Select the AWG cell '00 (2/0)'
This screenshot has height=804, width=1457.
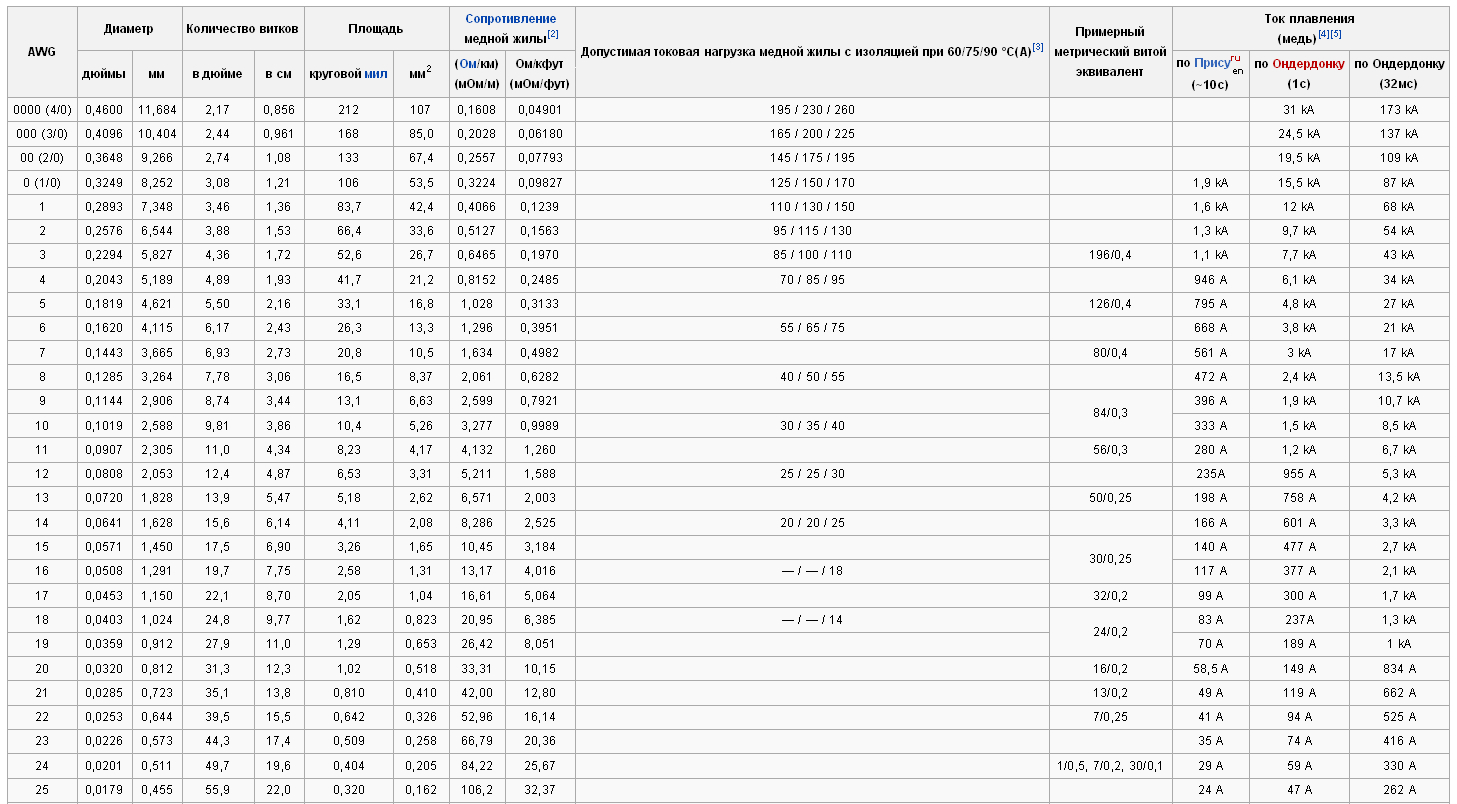pos(41,158)
